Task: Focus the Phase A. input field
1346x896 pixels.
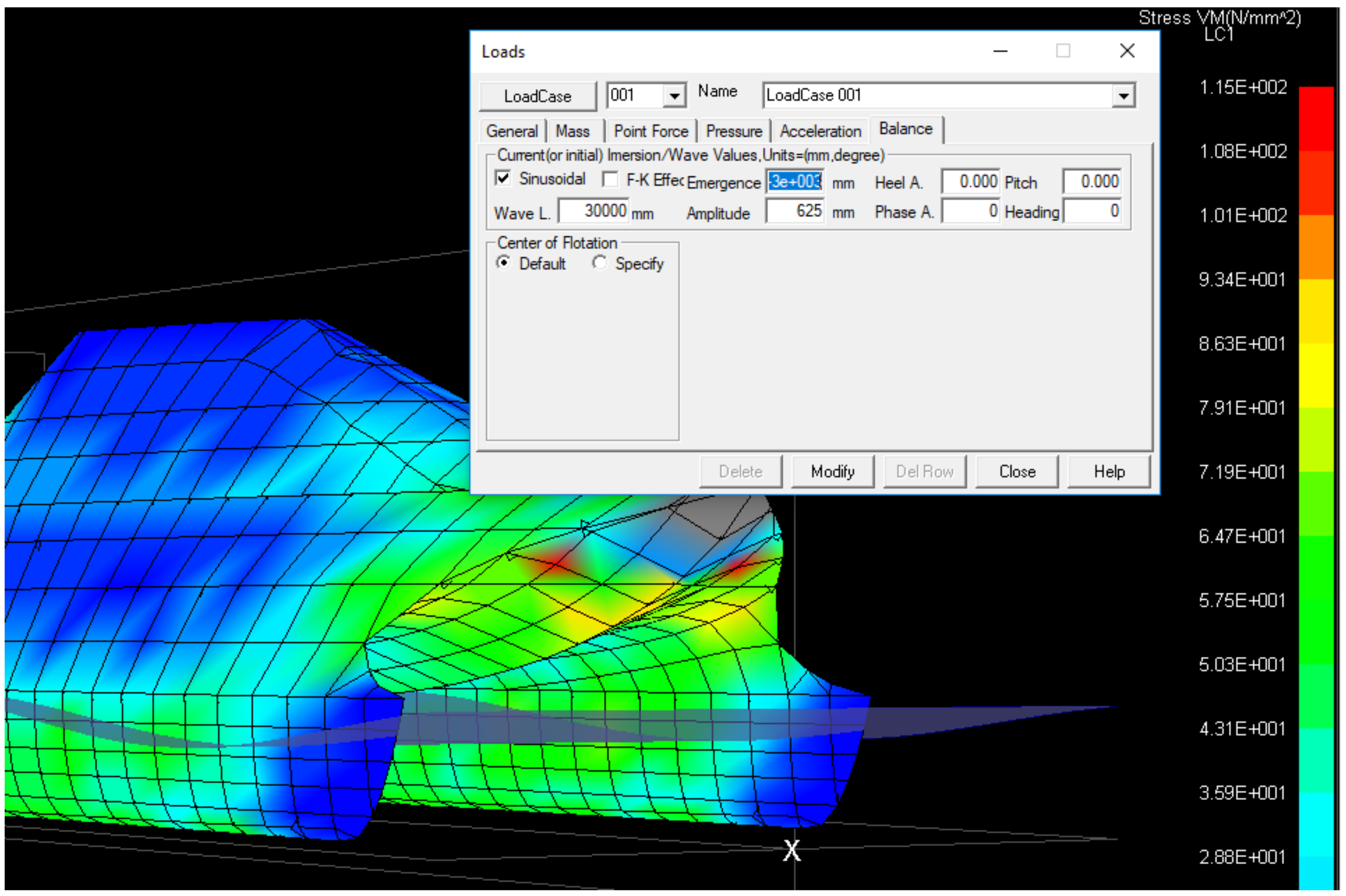Action: point(970,211)
